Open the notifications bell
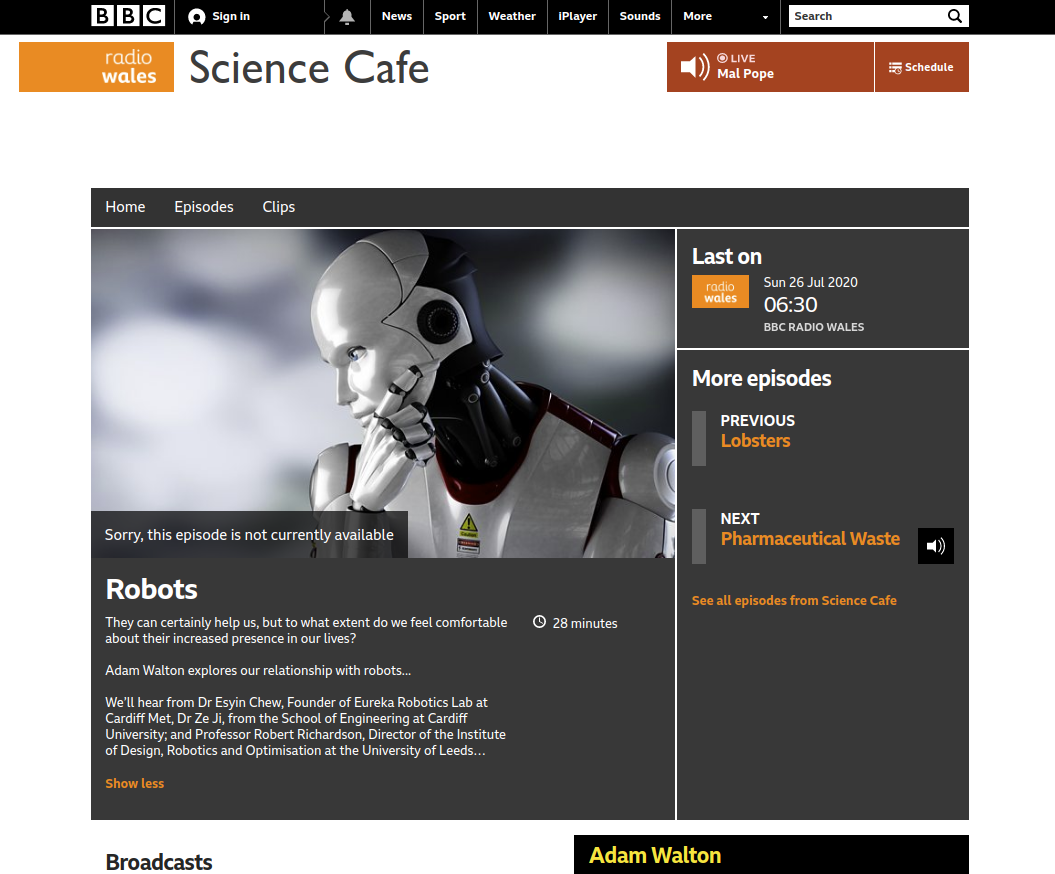1055x874 pixels. pyautogui.click(x=347, y=17)
